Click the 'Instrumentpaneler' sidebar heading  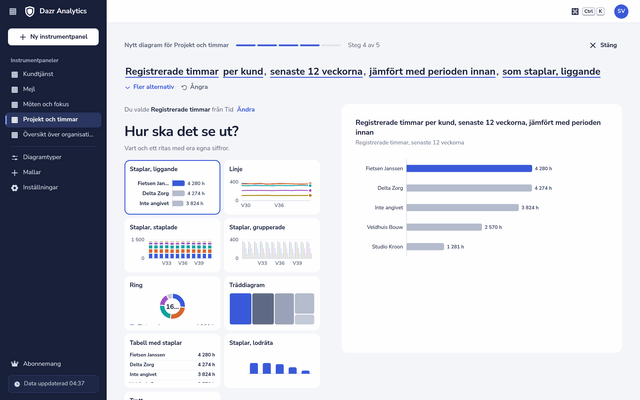[35, 60]
